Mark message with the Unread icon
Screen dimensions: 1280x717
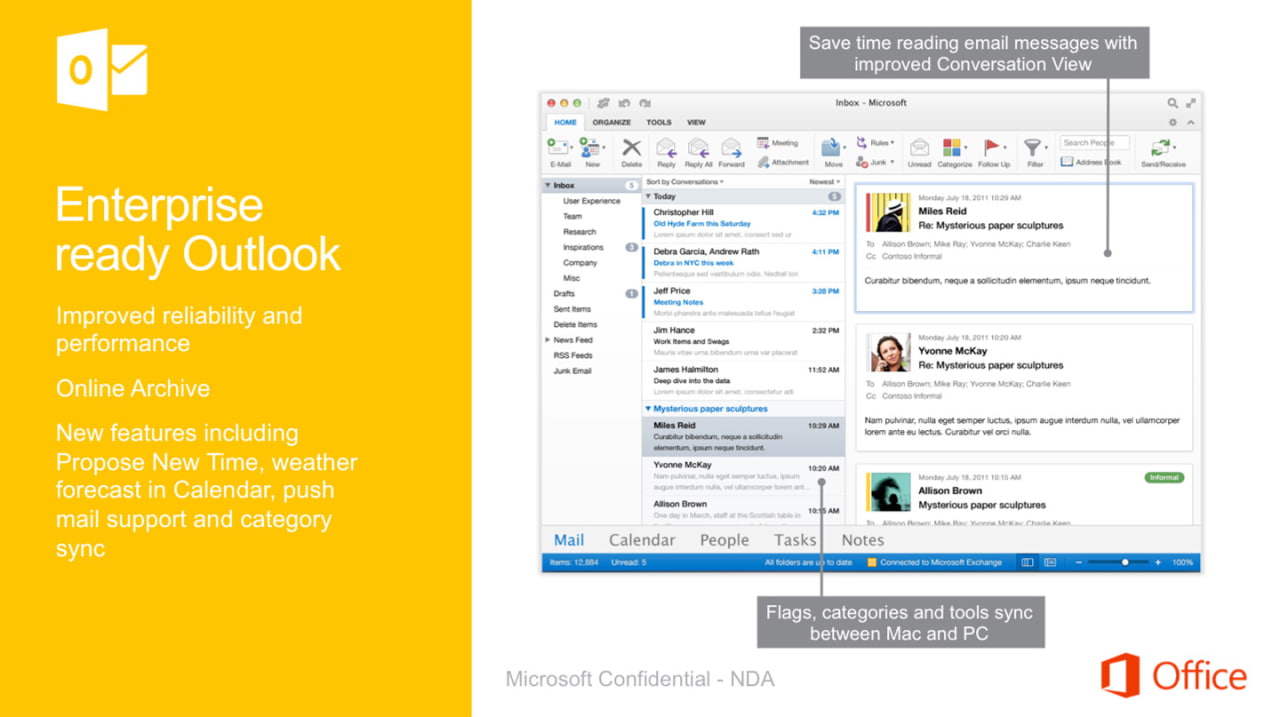pos(919,148)
